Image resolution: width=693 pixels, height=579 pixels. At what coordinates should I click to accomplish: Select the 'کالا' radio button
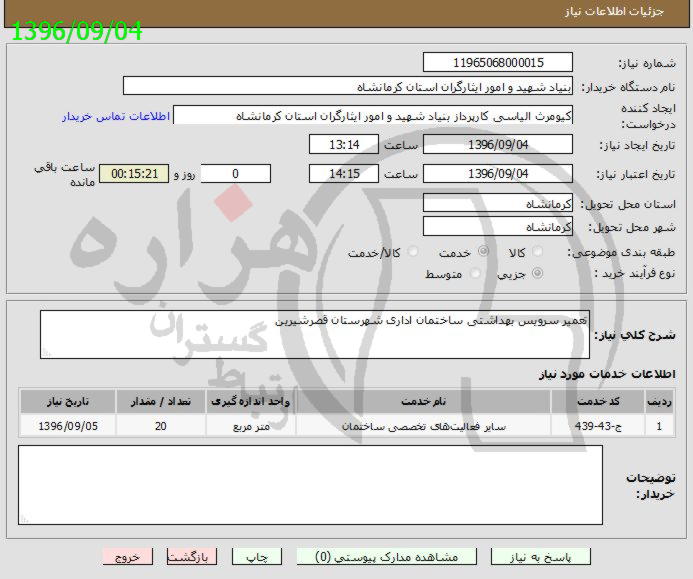pos(538,252)
